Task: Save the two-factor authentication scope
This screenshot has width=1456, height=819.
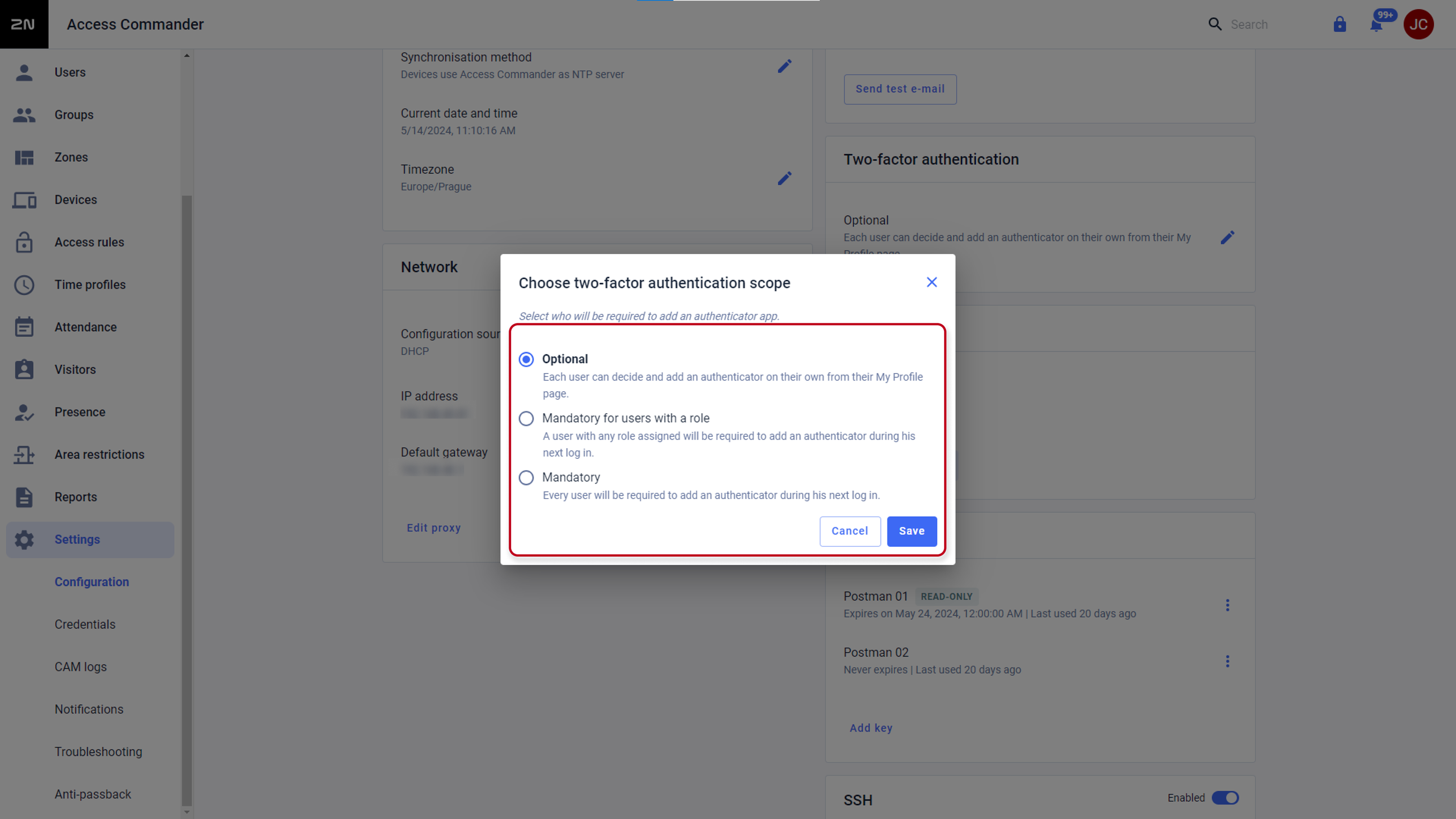Action: [x=912, y=531]
